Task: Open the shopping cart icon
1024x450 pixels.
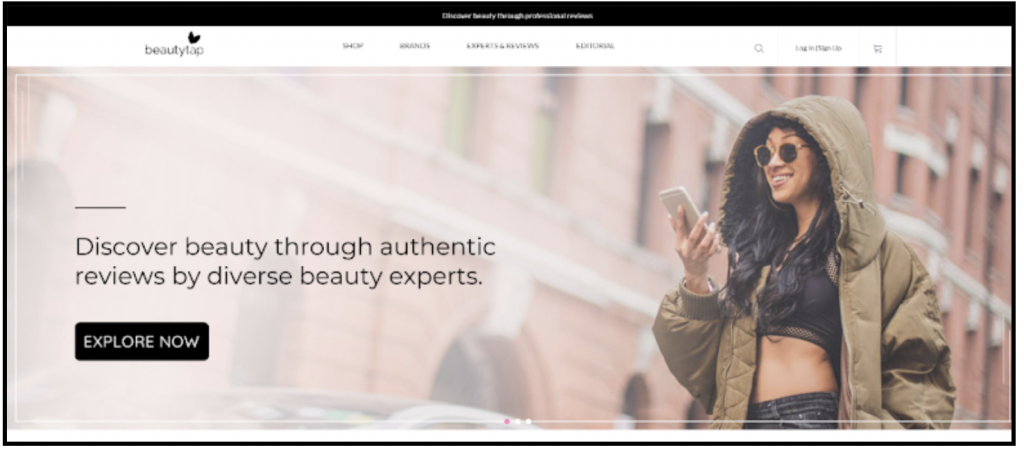Action: point(877,48)
